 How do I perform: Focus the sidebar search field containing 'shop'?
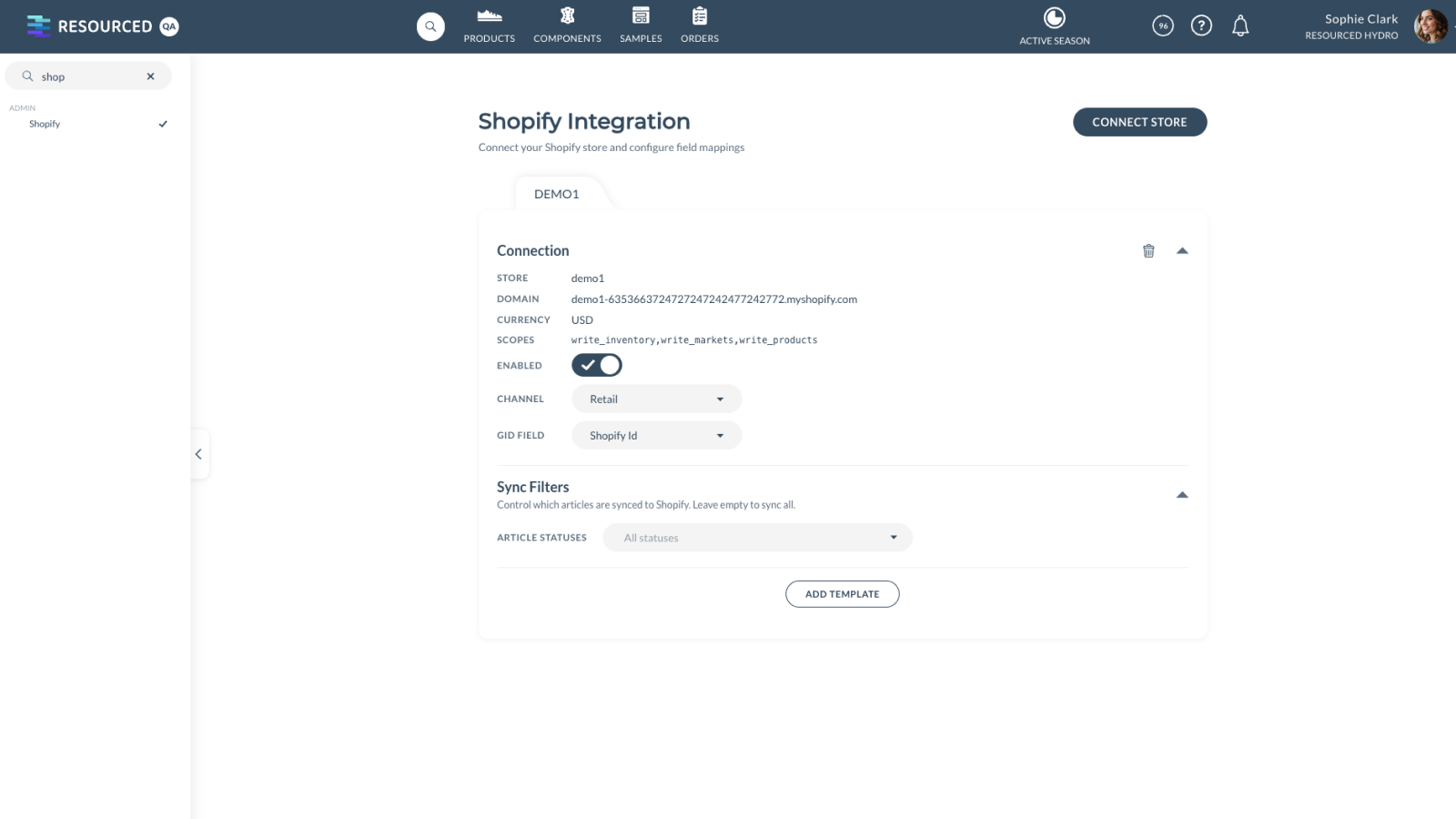point(88,76)
